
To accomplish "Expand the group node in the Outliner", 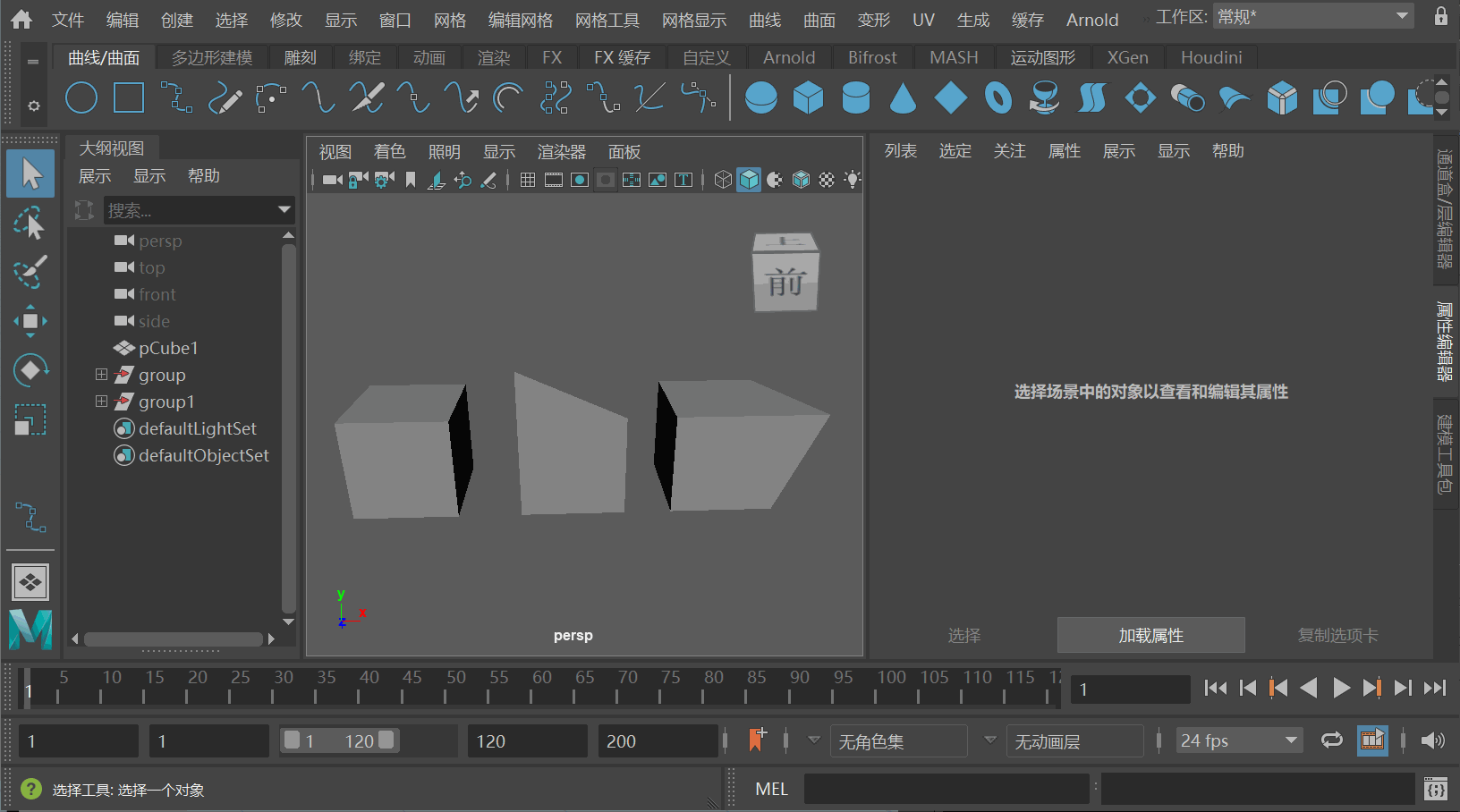I will pyautogui.click(x=100, y=375).
